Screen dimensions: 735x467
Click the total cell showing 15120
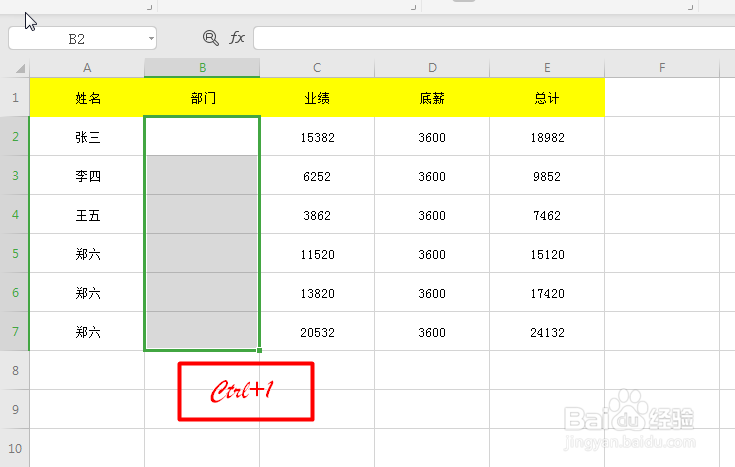547,253
